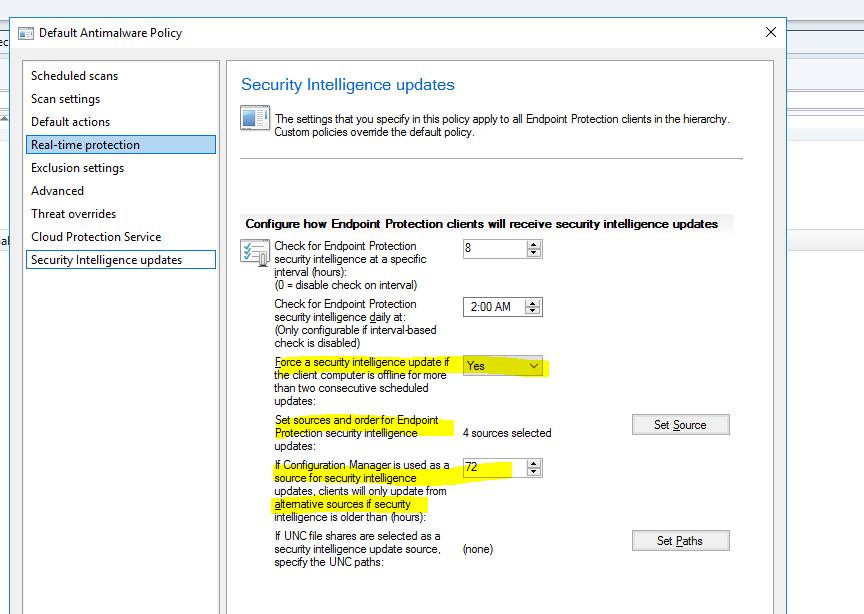Increase the interval hours value
Screen dimensions: 864x614
pos(533,244)
